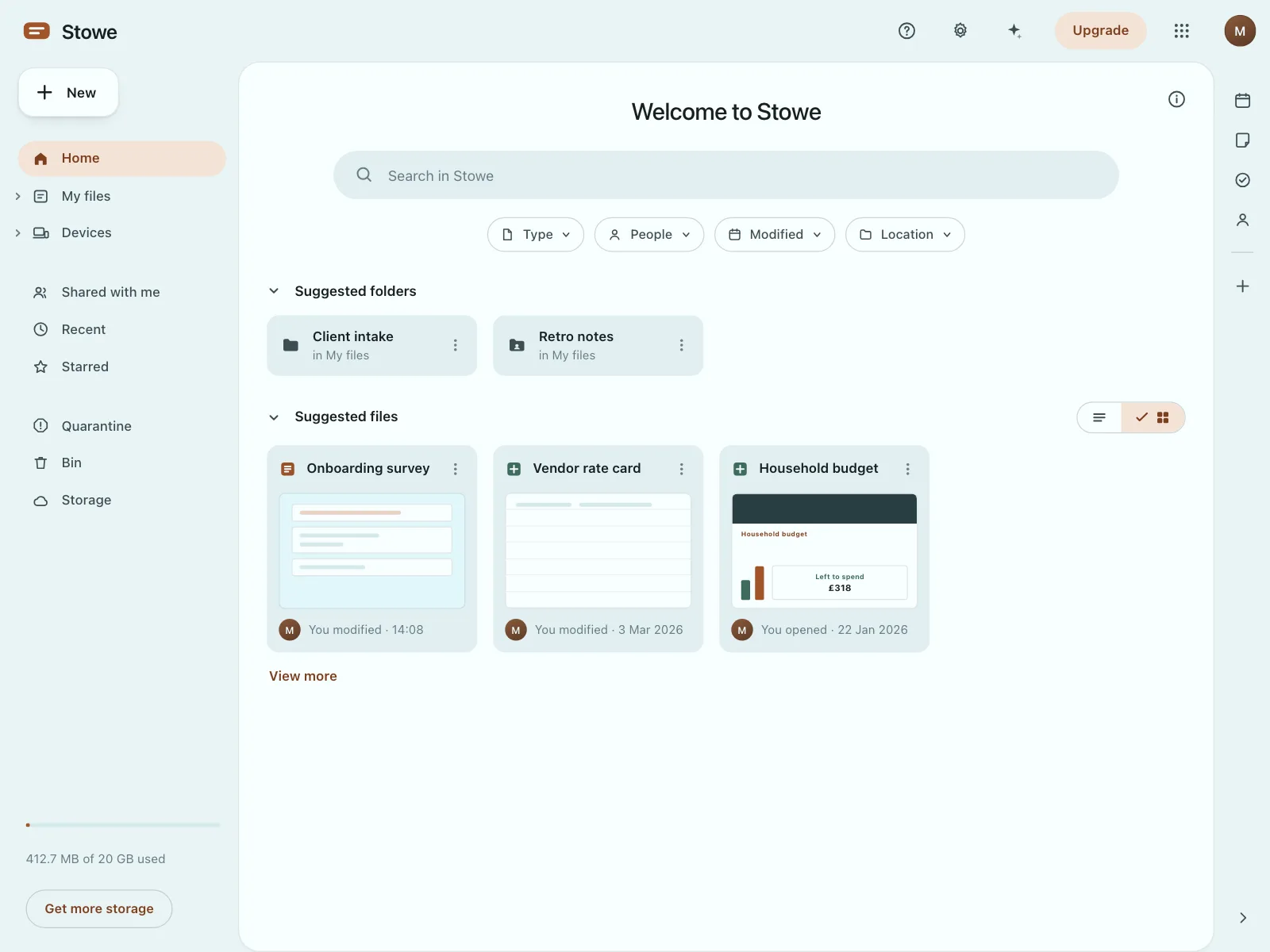Click 'You modified · 3 Mar 2026' text

pyautogui.click(x=609, y=630)
